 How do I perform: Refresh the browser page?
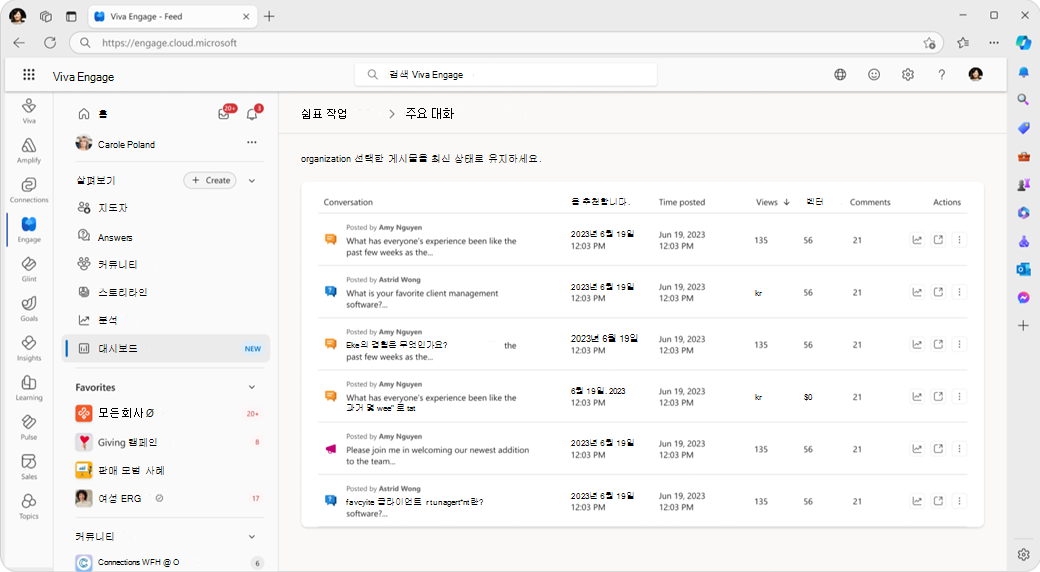[50, 42]
